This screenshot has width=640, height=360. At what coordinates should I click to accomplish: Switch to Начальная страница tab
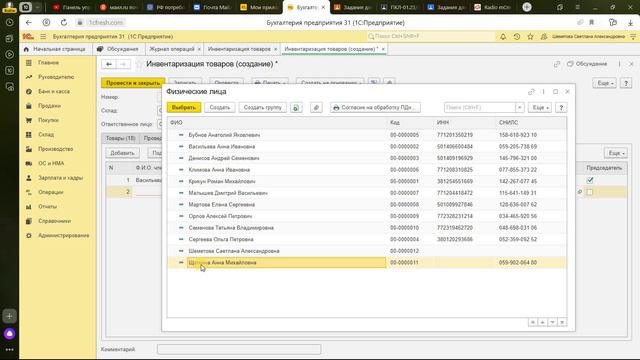tap(55, 49)
